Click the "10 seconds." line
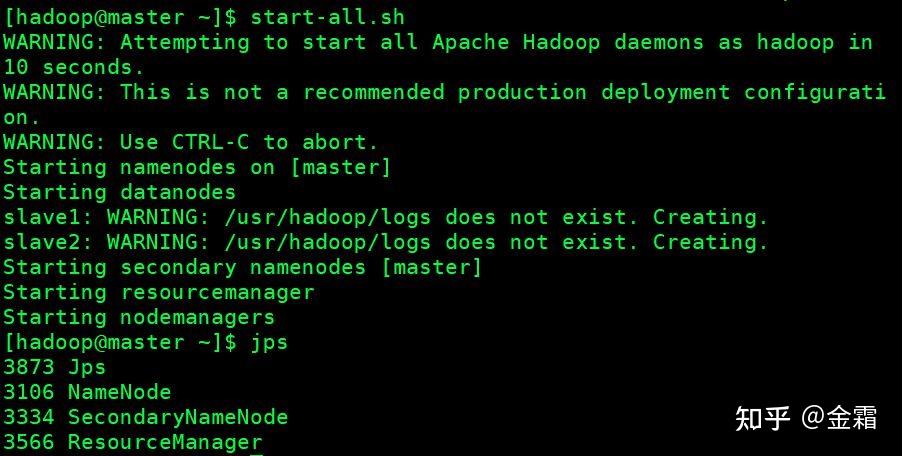The width and height of the screenshot is (902, 456). [x=74, y=67]
